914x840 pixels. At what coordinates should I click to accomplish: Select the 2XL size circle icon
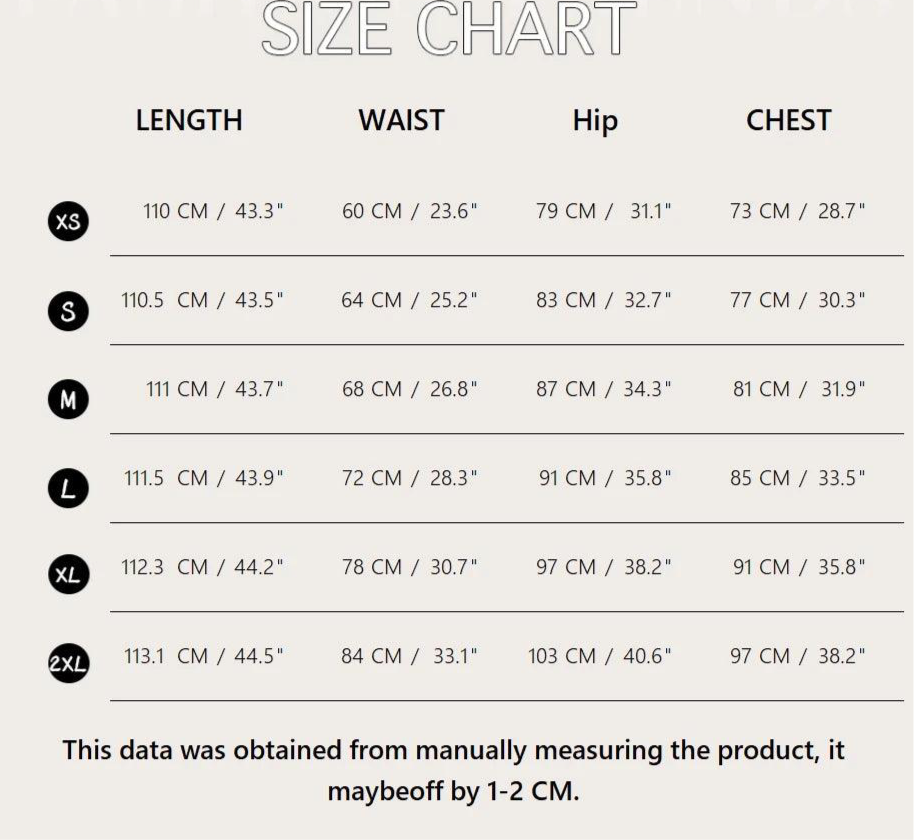click(68, 663)
